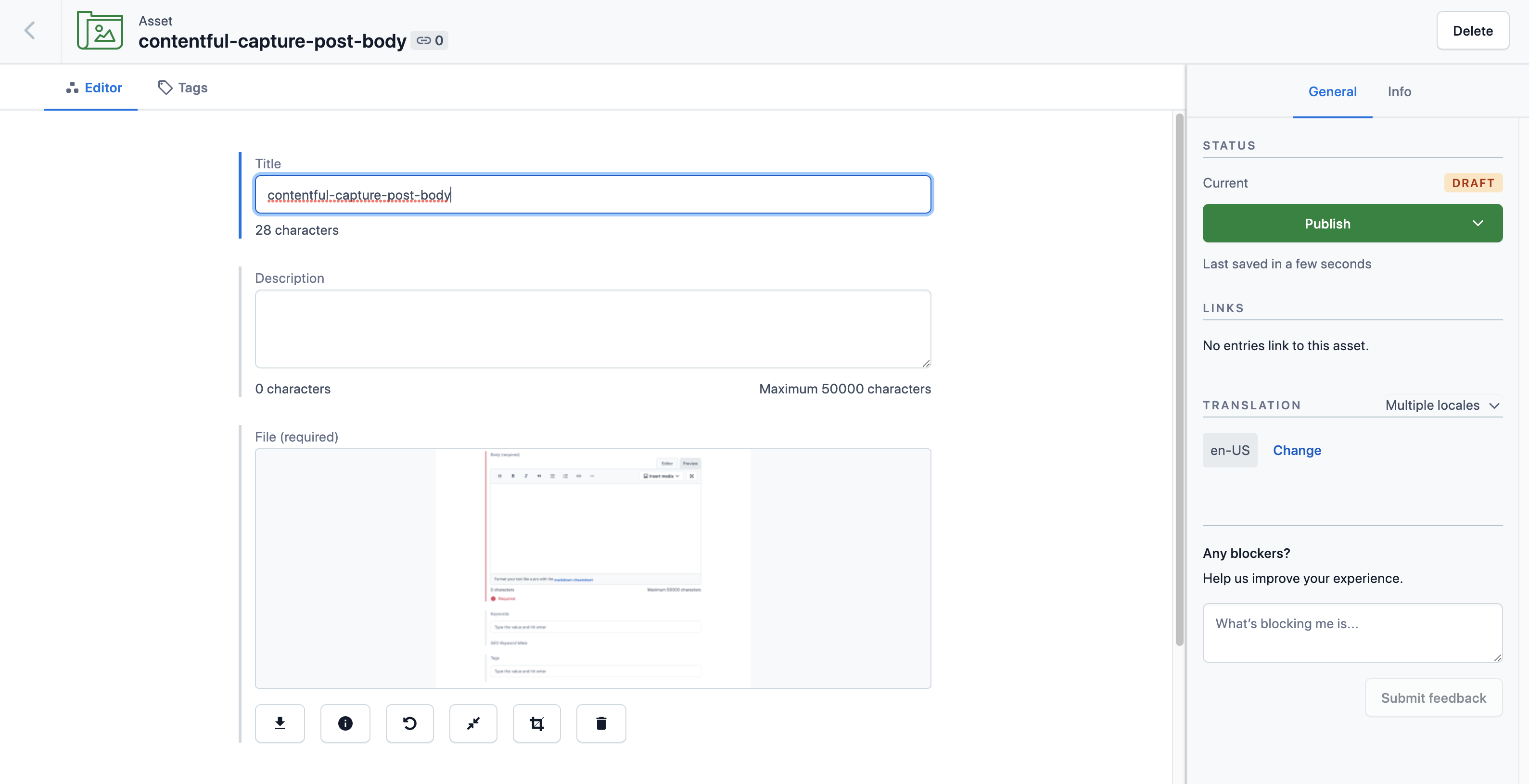Open the file info icon button
Image resolution: width=1529 pixels, height=784 pixels.
tap(345, 723)
